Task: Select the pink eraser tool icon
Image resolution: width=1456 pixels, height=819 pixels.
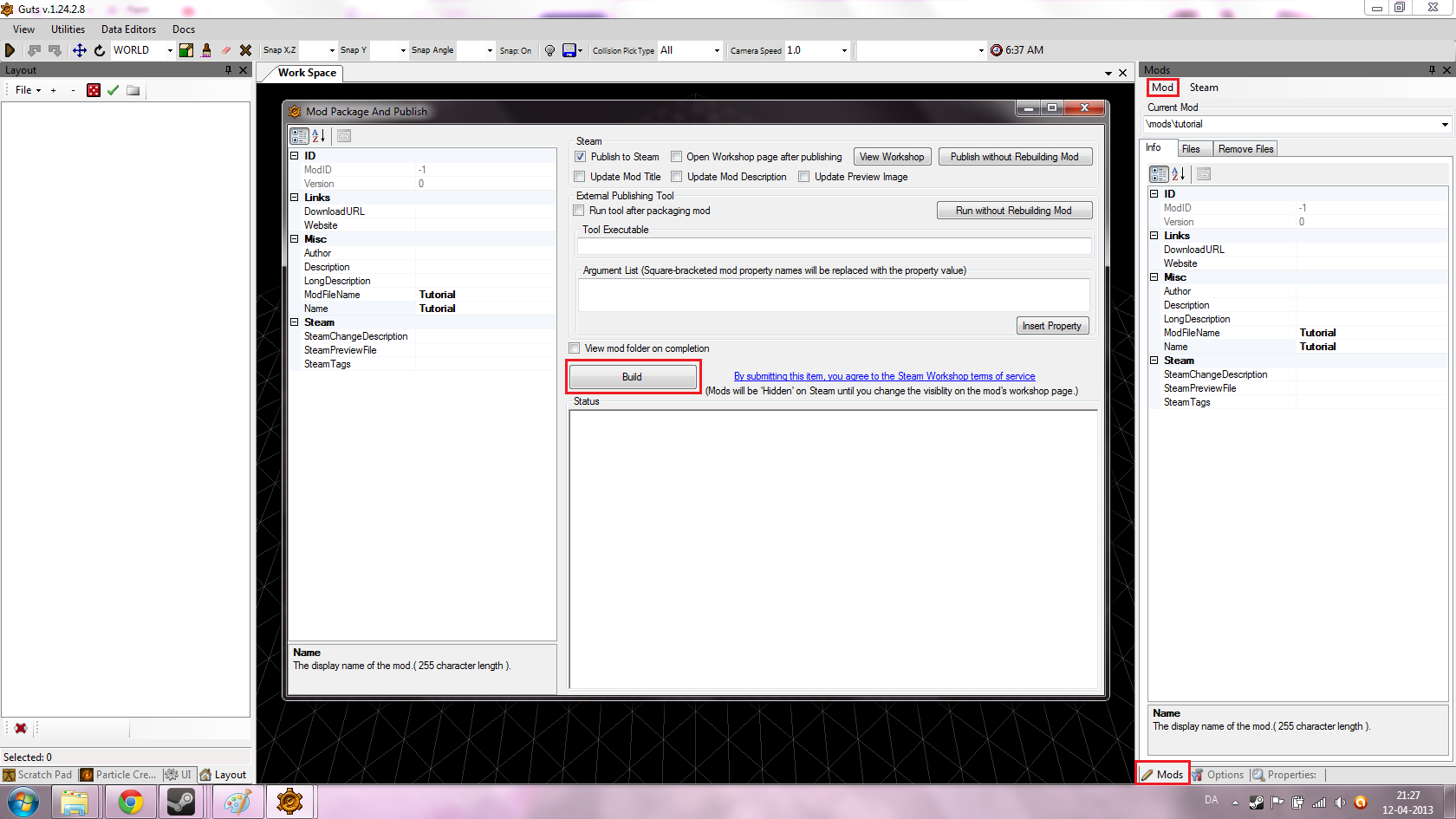Action: 226,50
